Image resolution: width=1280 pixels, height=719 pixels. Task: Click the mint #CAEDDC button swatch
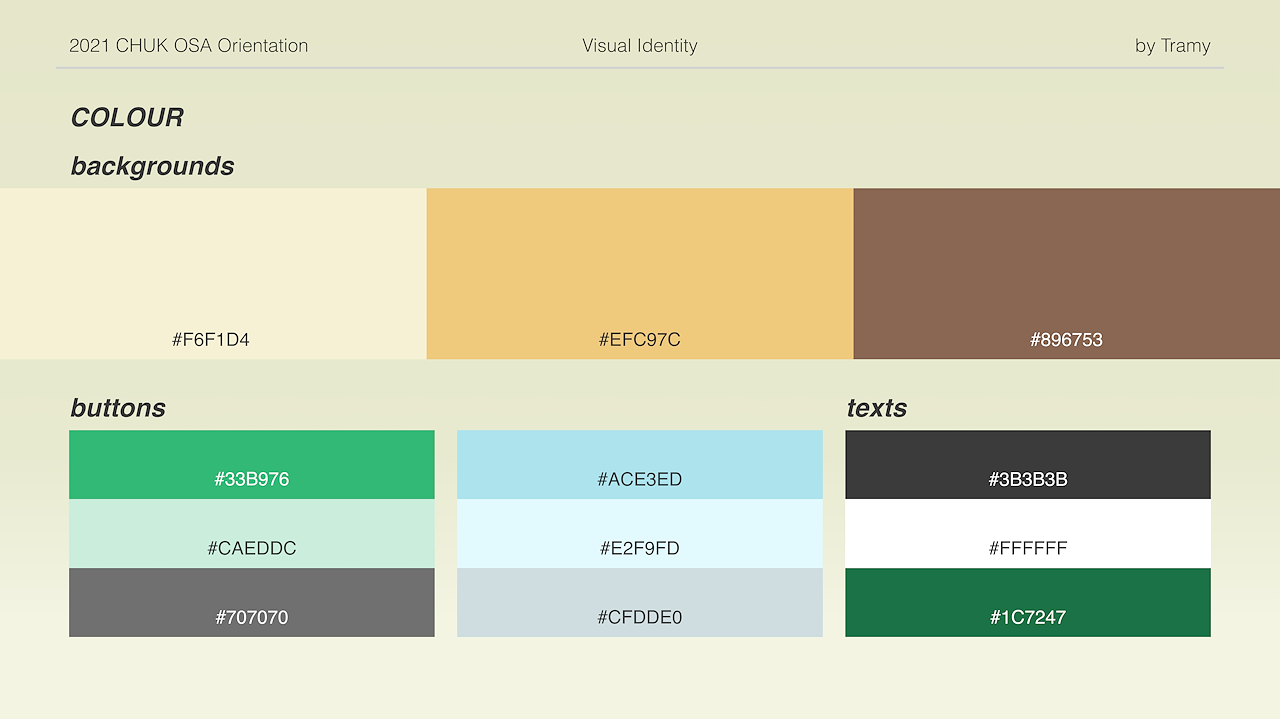point(251,533)
